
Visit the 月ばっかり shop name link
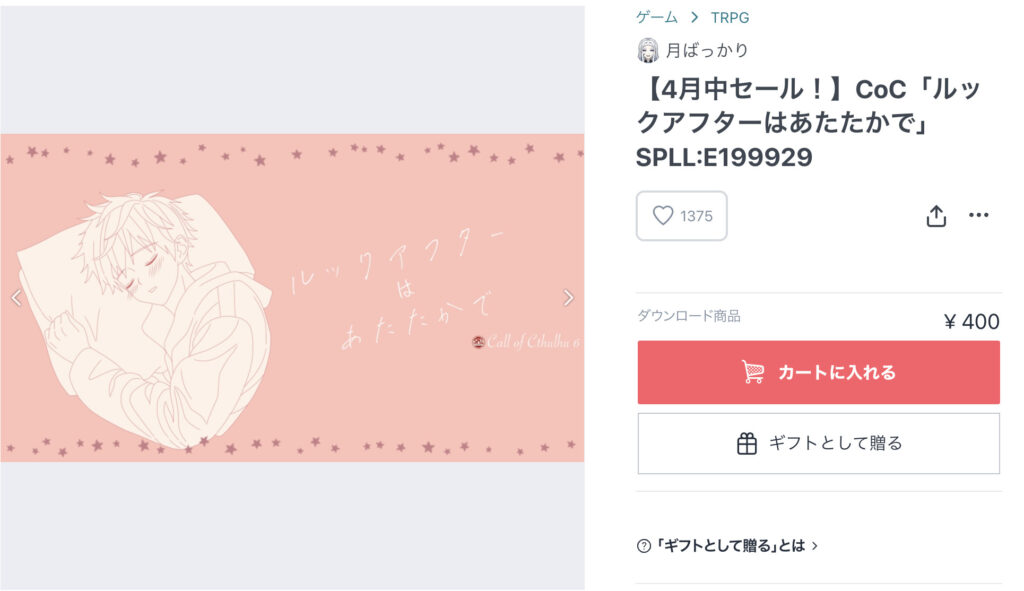pos(707,50)
